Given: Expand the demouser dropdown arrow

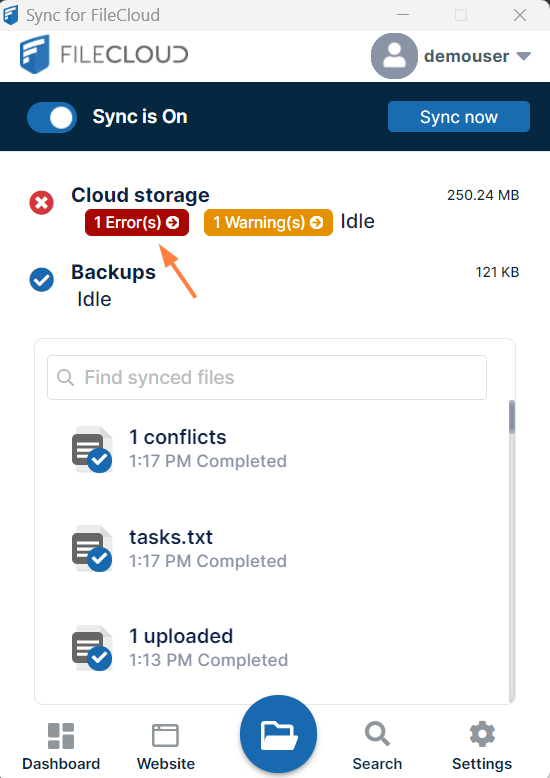Looking at the screenshot, I should pos(524,56).
